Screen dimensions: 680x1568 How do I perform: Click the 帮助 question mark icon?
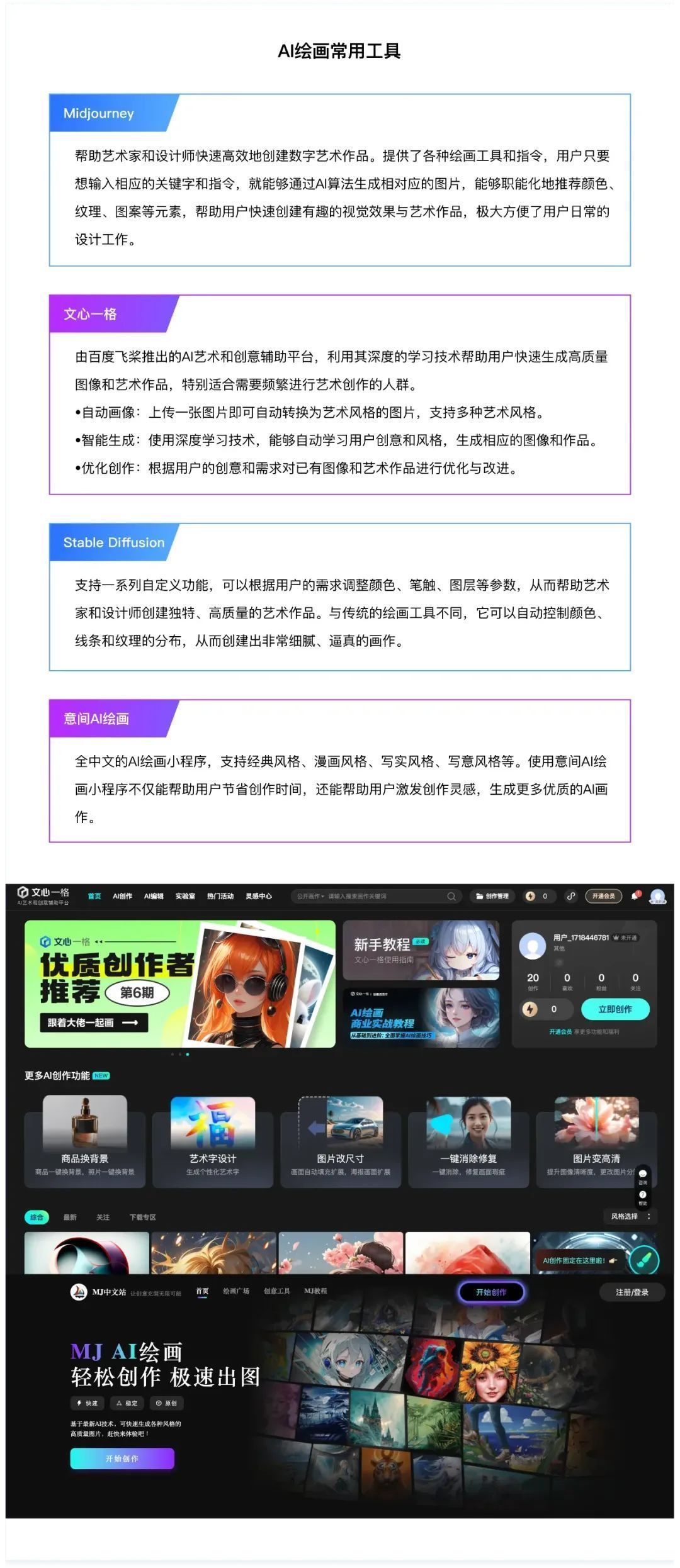642,1195
